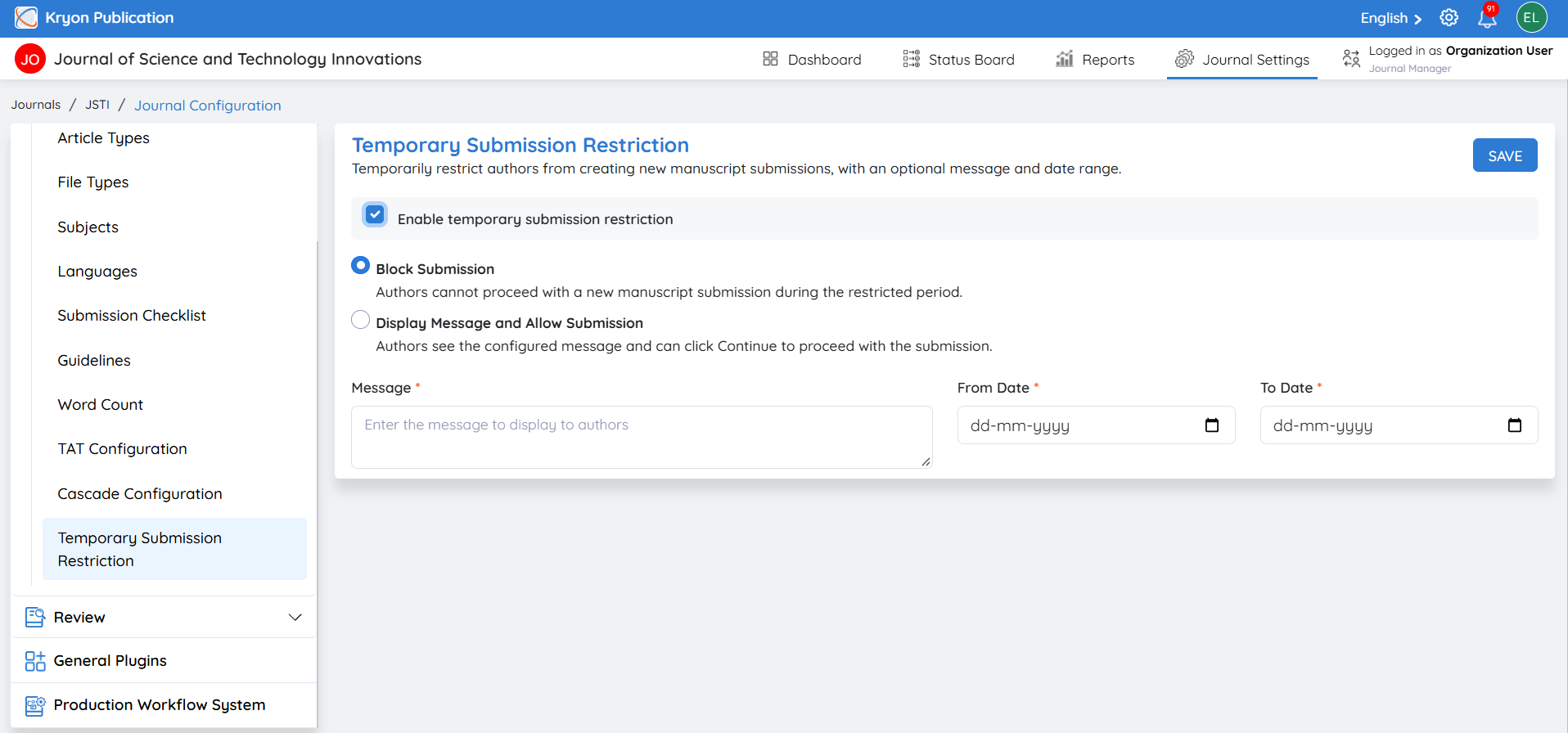The image size is (1568, 733).
Task: Select Display Message and Allow Submission radio
Action: (x=360, y=320)
